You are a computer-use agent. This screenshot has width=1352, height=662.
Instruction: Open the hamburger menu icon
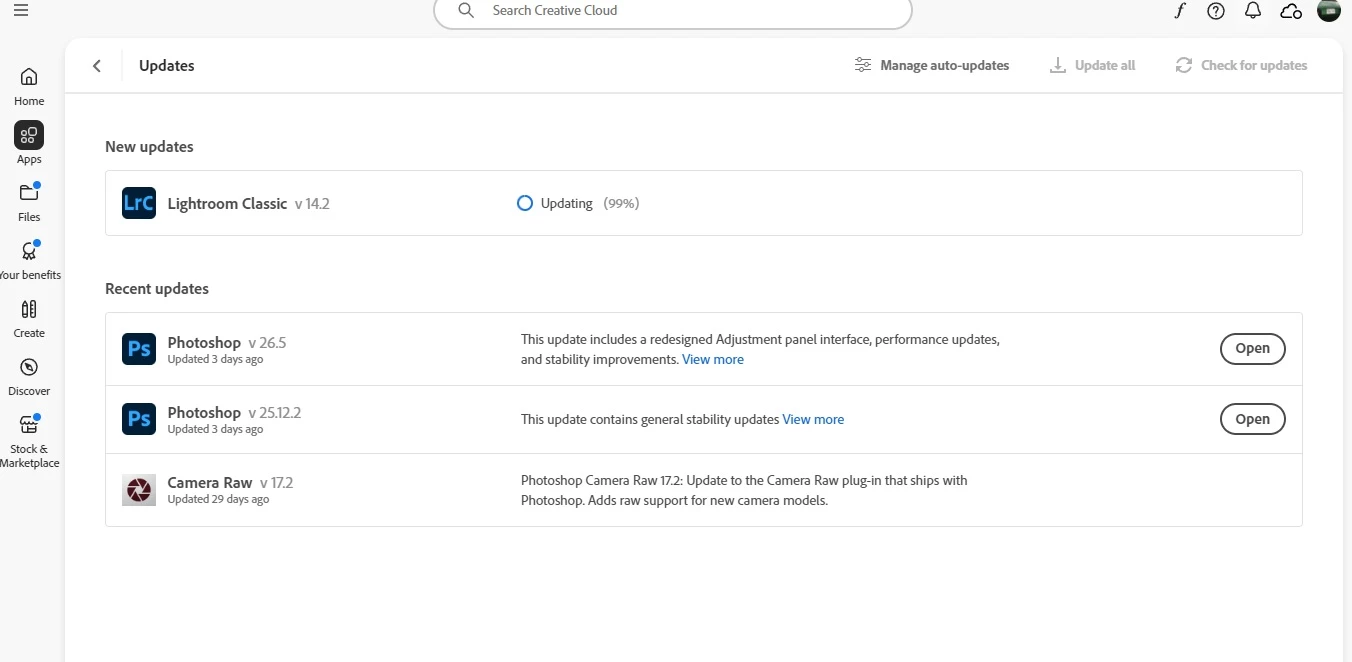coord(21,10)
